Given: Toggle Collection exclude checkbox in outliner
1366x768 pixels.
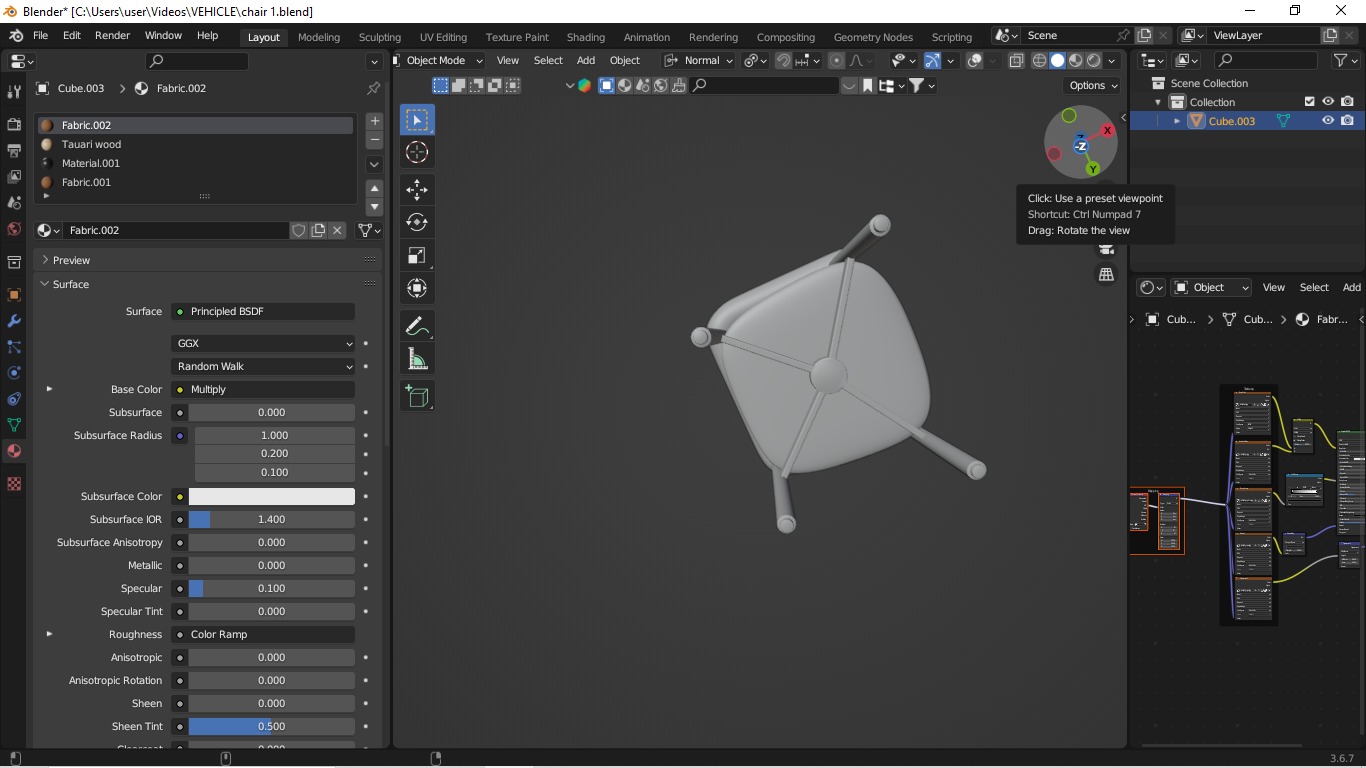Looking at the screenshot, I should tap(1309, 102).
